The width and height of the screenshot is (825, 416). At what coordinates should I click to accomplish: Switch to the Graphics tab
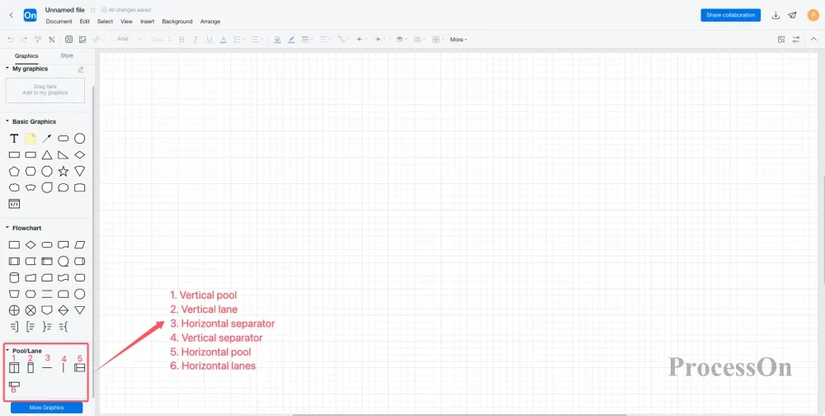(26, 56)
